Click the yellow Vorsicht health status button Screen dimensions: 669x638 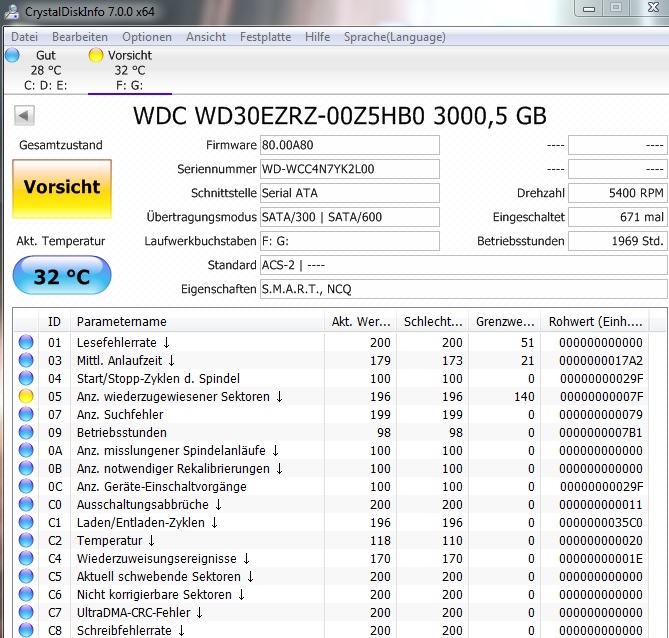click(62, 189)
